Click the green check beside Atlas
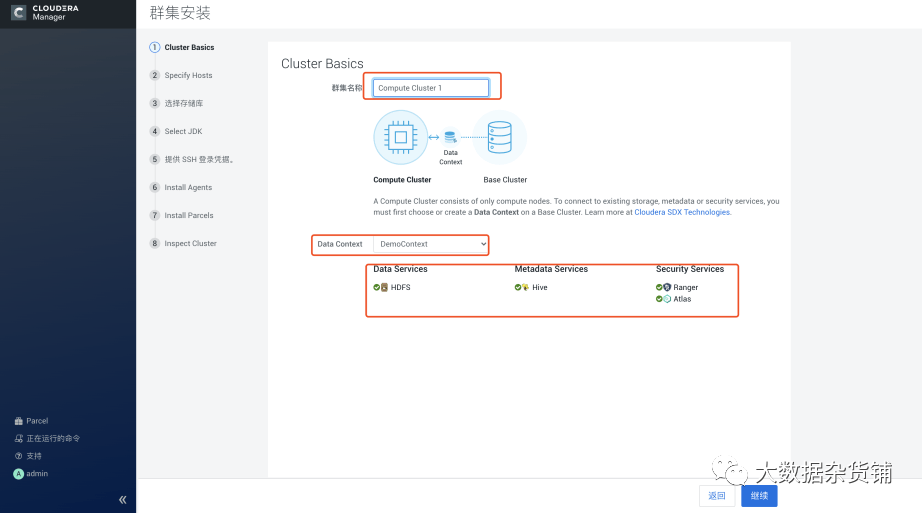Viewport: 922px width, 513px height. 659,299
